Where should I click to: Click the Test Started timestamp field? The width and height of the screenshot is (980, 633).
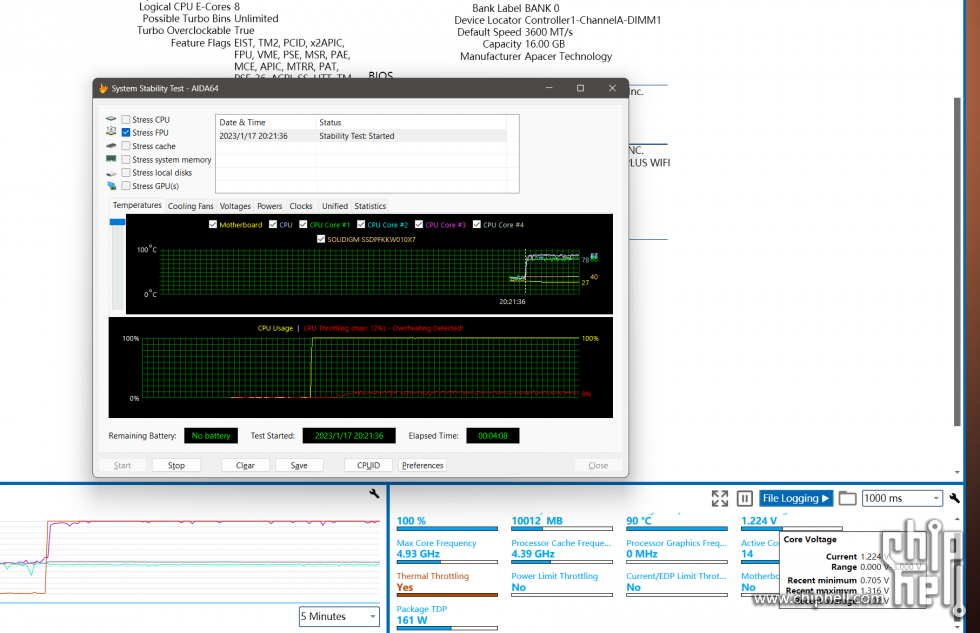[349, 436]
